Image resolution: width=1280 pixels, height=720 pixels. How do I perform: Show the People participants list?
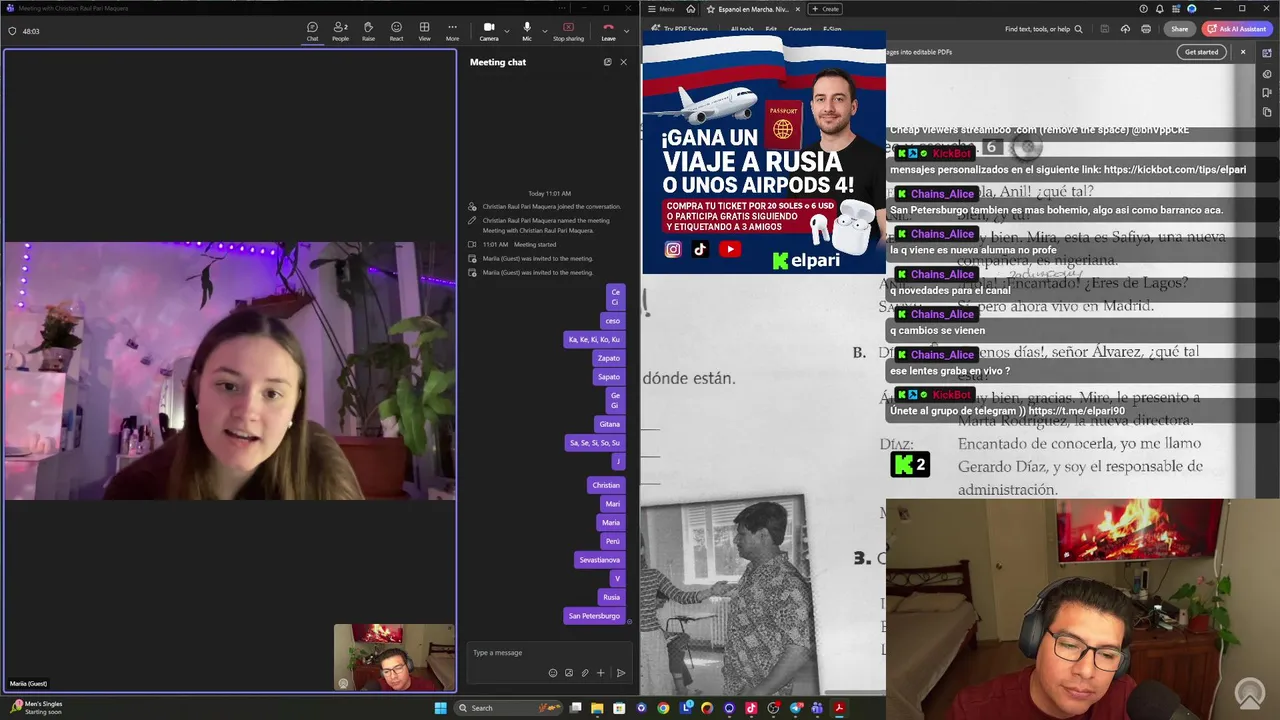click(x=340, y=31)
